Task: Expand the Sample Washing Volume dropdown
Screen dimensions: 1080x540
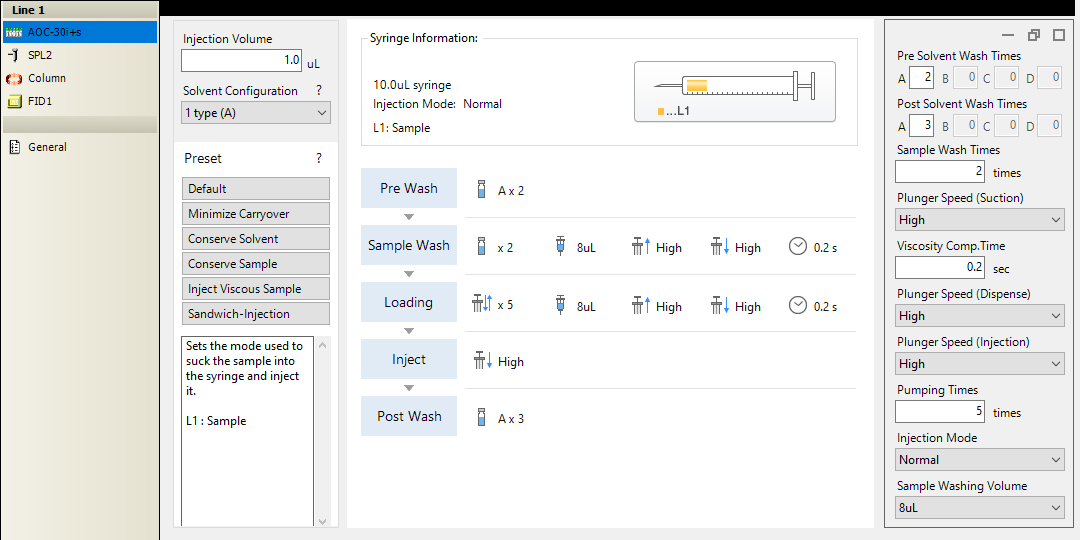Action: (x=979, y=508)
